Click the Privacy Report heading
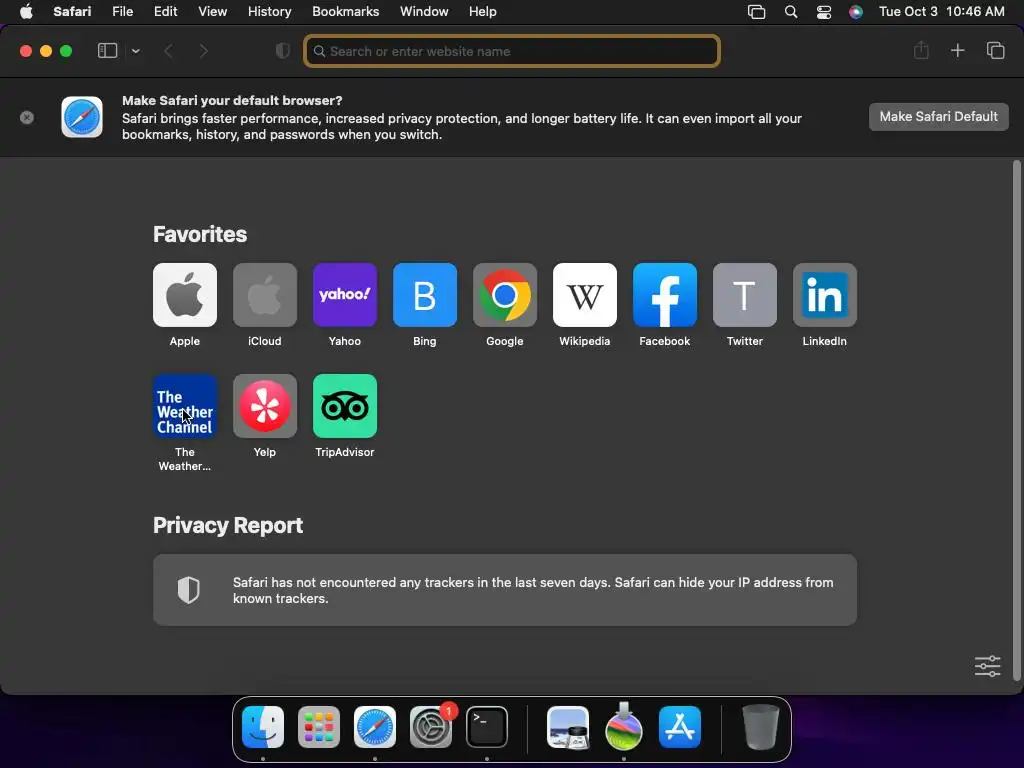 click(x=228, y=526)
